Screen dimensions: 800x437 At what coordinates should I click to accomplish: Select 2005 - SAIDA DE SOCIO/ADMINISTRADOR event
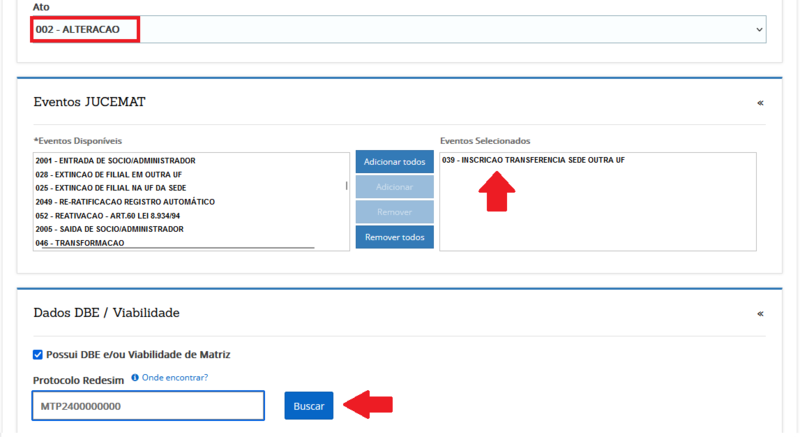[109, 229]
